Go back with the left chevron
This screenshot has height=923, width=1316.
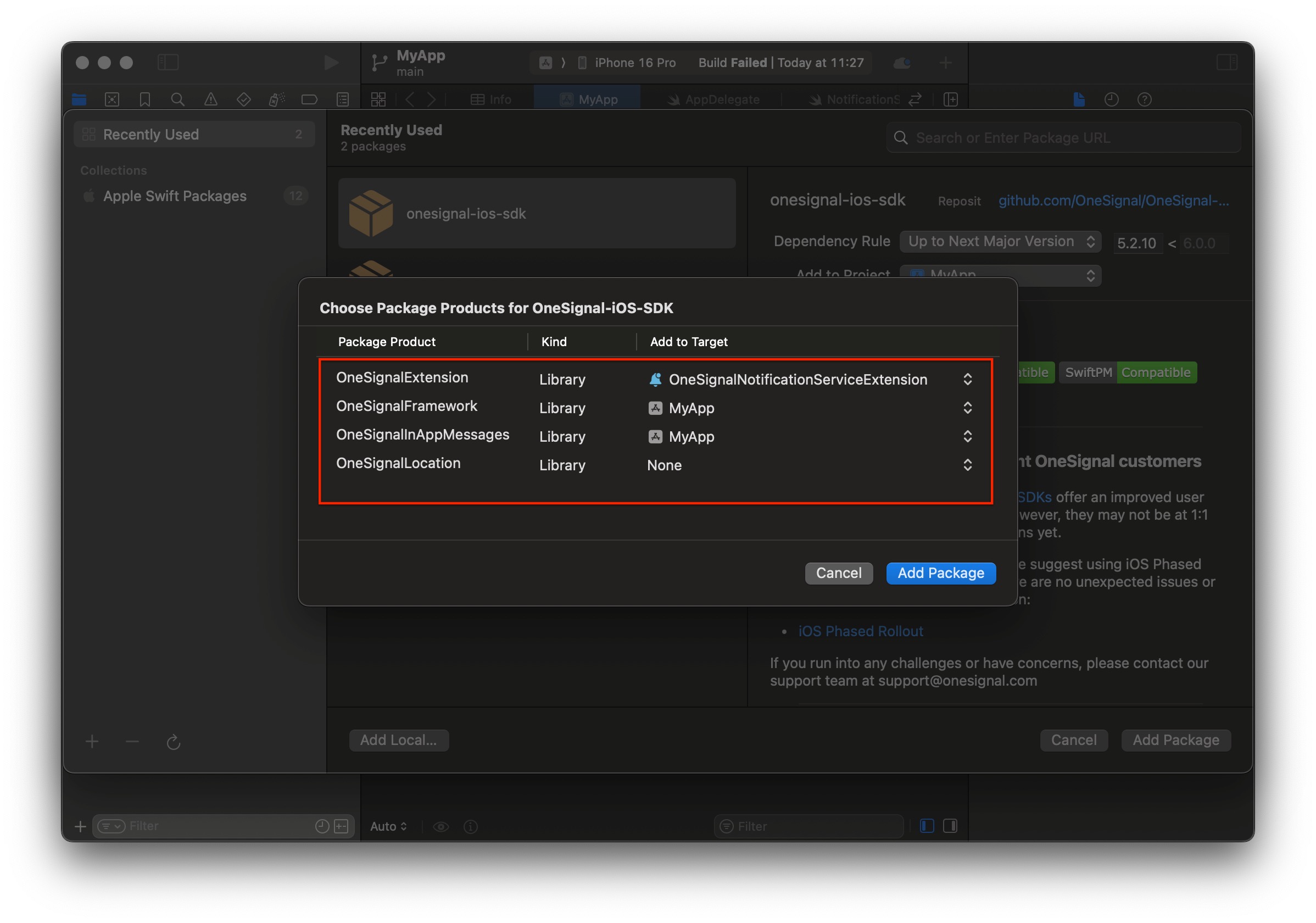coord(409,99)
